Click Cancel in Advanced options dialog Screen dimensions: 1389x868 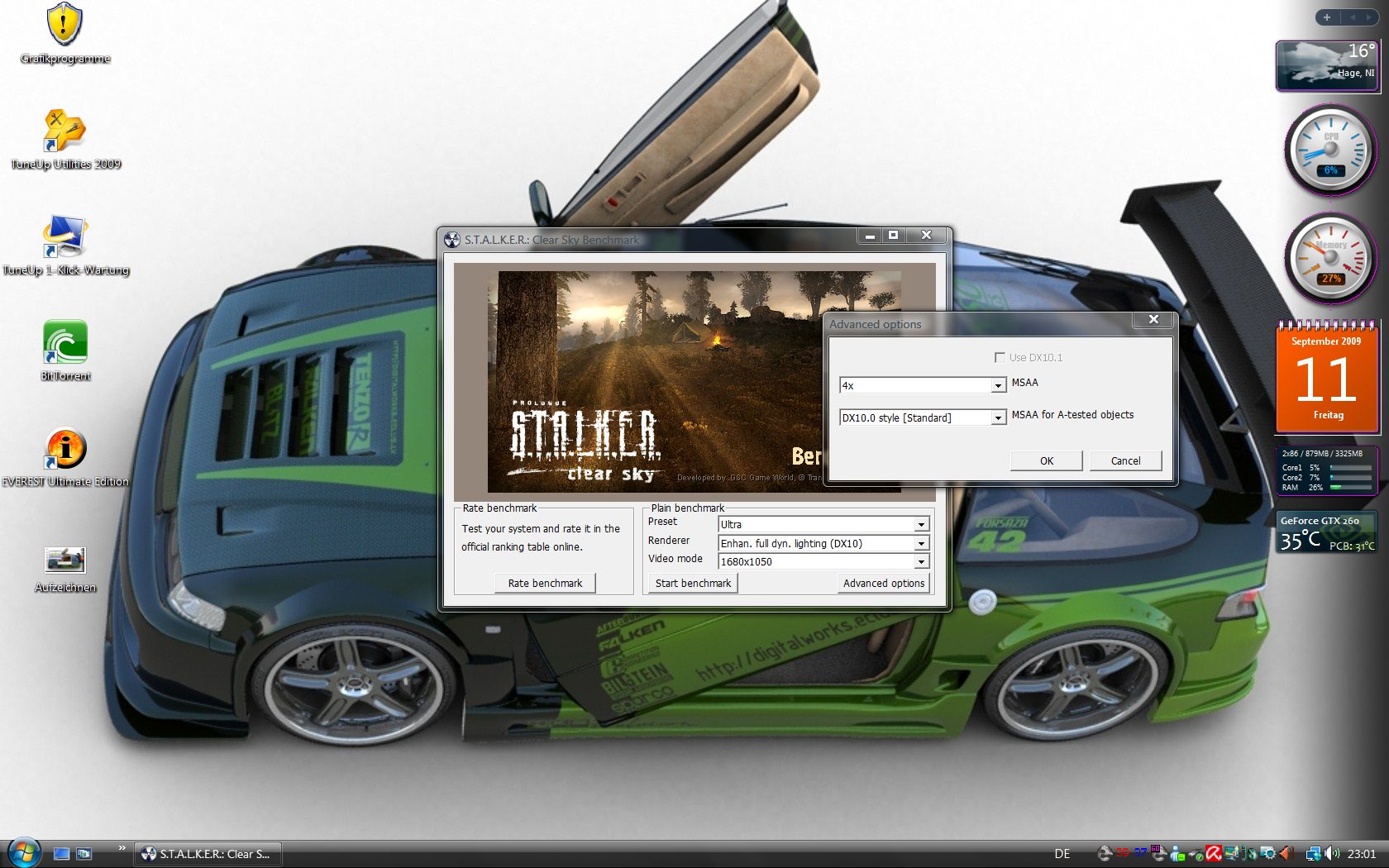tap(1125, 460)
